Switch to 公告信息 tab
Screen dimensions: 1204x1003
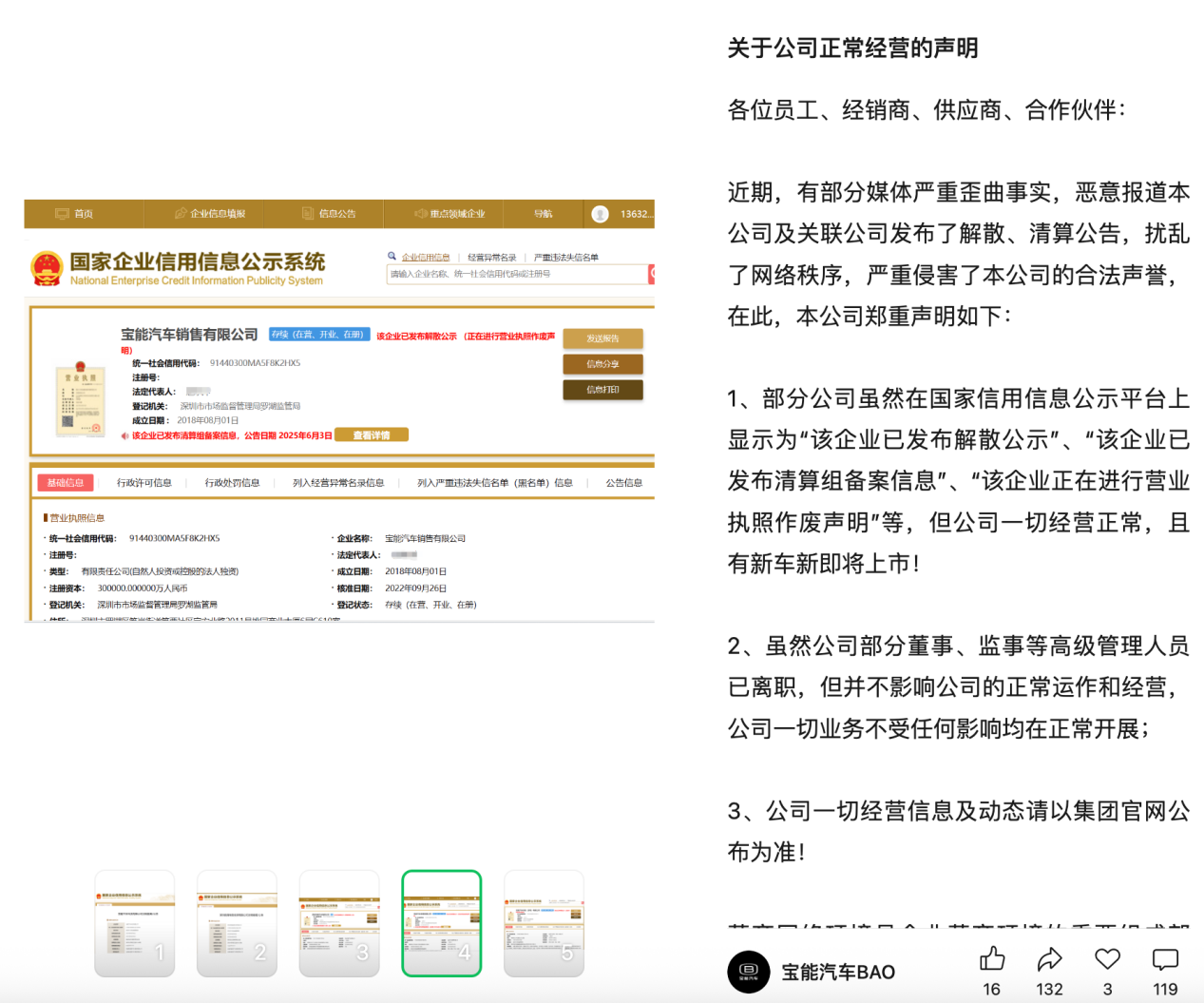pyautogui.click(x=624, y=483)
